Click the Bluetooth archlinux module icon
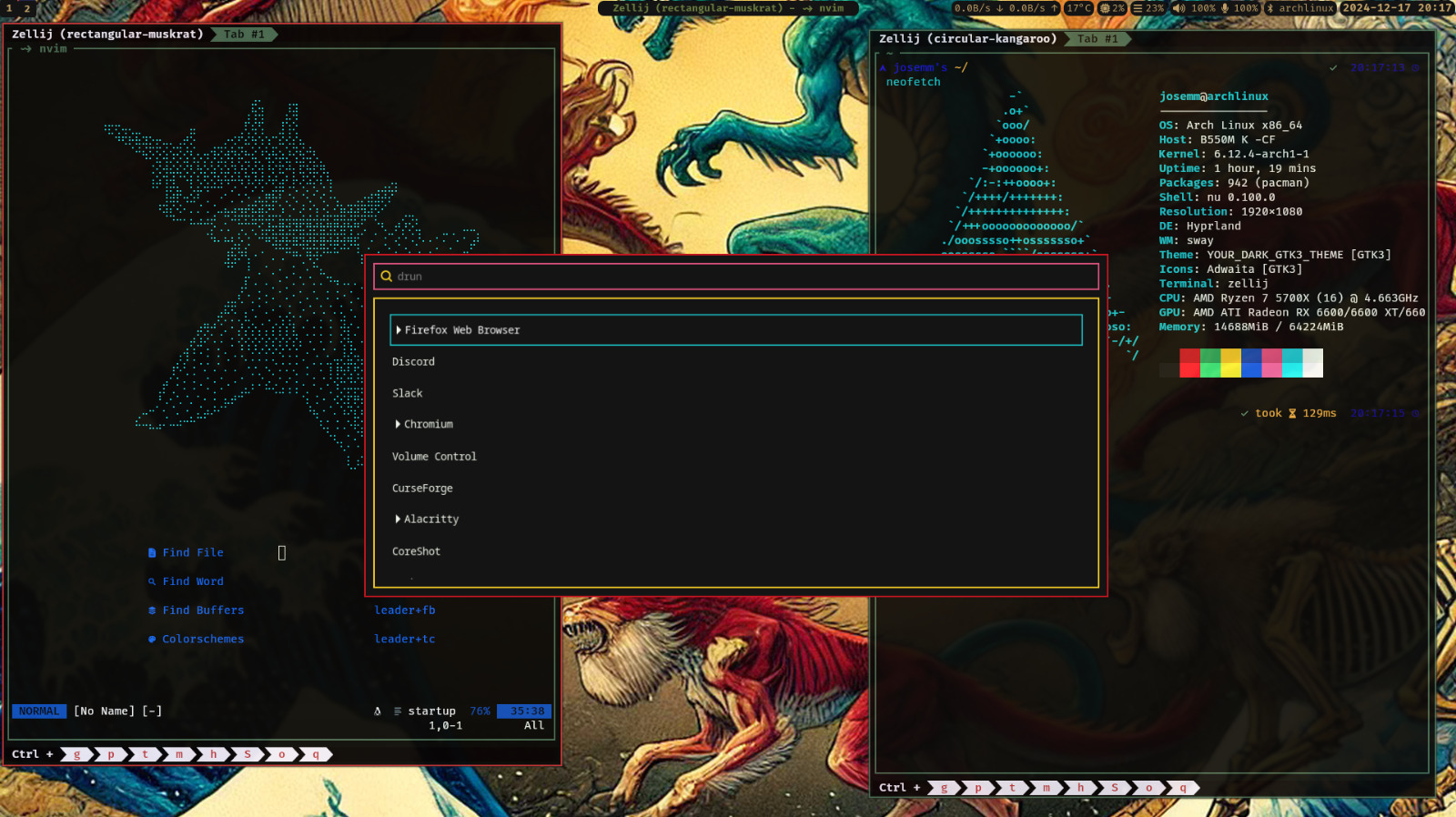The height and width of the screenshot is (817, 1456). click(1270, 8)
